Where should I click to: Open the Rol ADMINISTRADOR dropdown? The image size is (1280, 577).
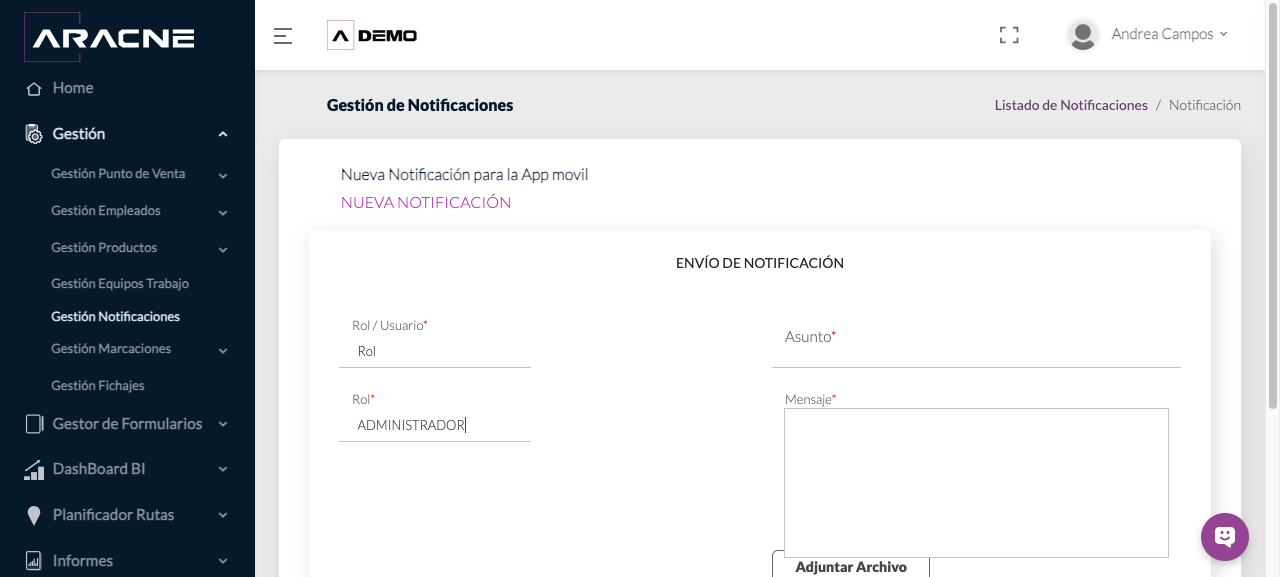tap(435, 425)
